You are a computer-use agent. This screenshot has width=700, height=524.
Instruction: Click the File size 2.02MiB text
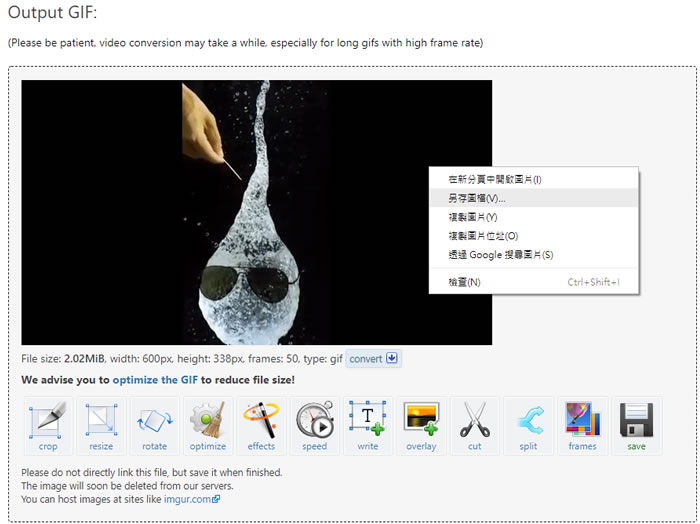[x=63, y=359]
